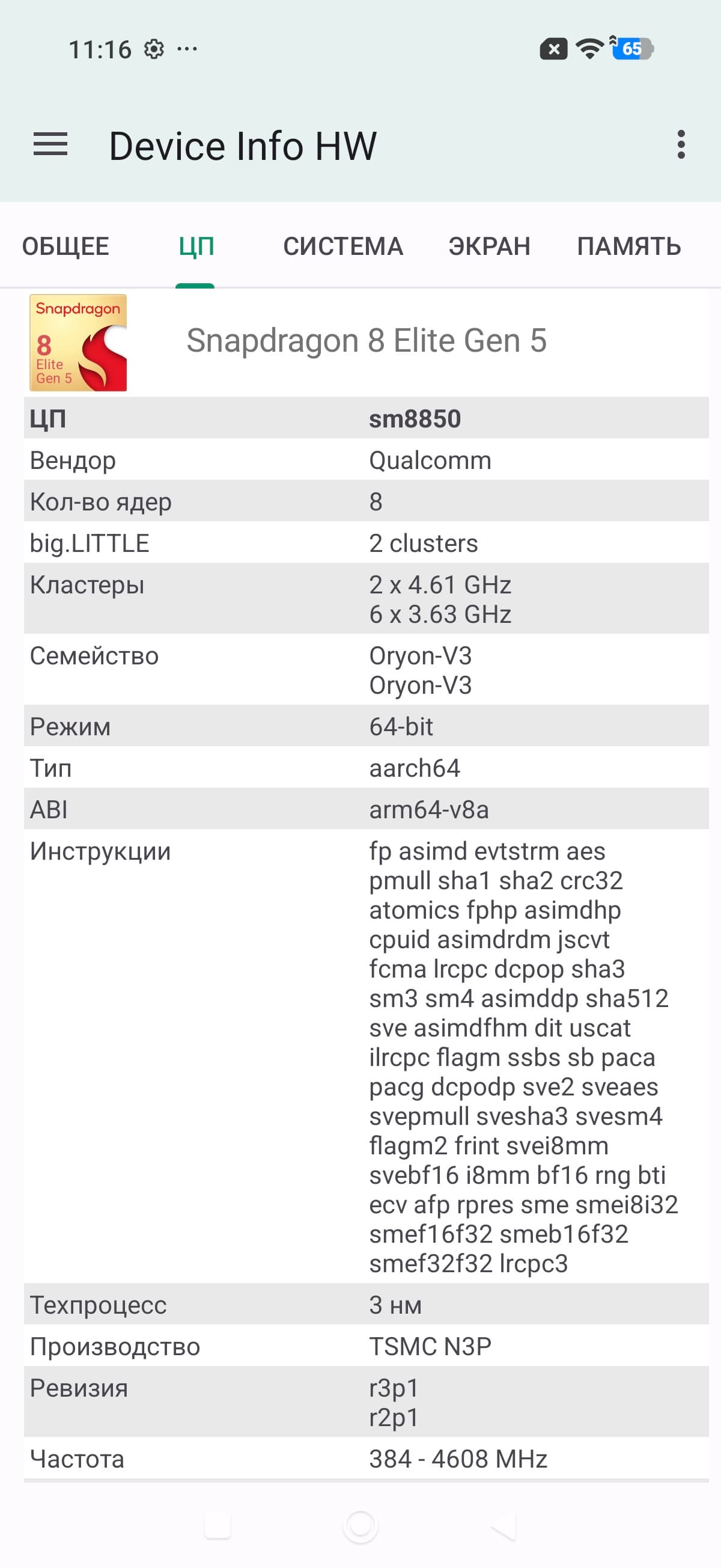Tap the Wi-Fi status icon
The width and height of the screenshot is (721, 1568).
tap(589, 49)
